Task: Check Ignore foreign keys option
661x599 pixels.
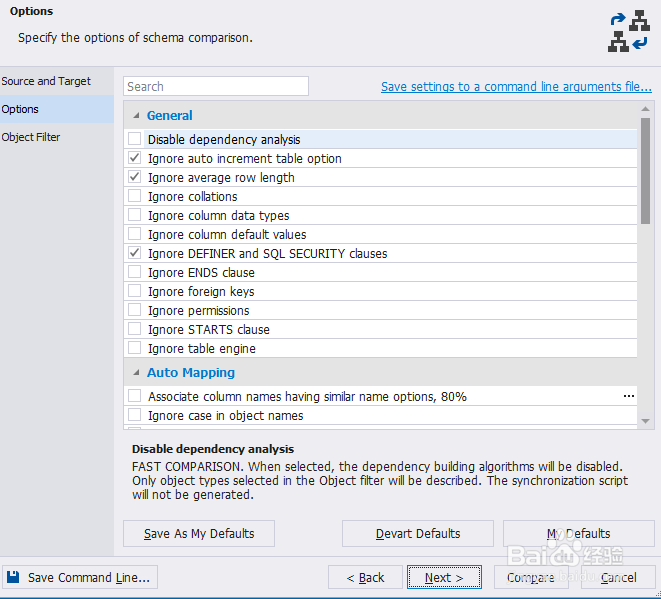Action: 135,291
